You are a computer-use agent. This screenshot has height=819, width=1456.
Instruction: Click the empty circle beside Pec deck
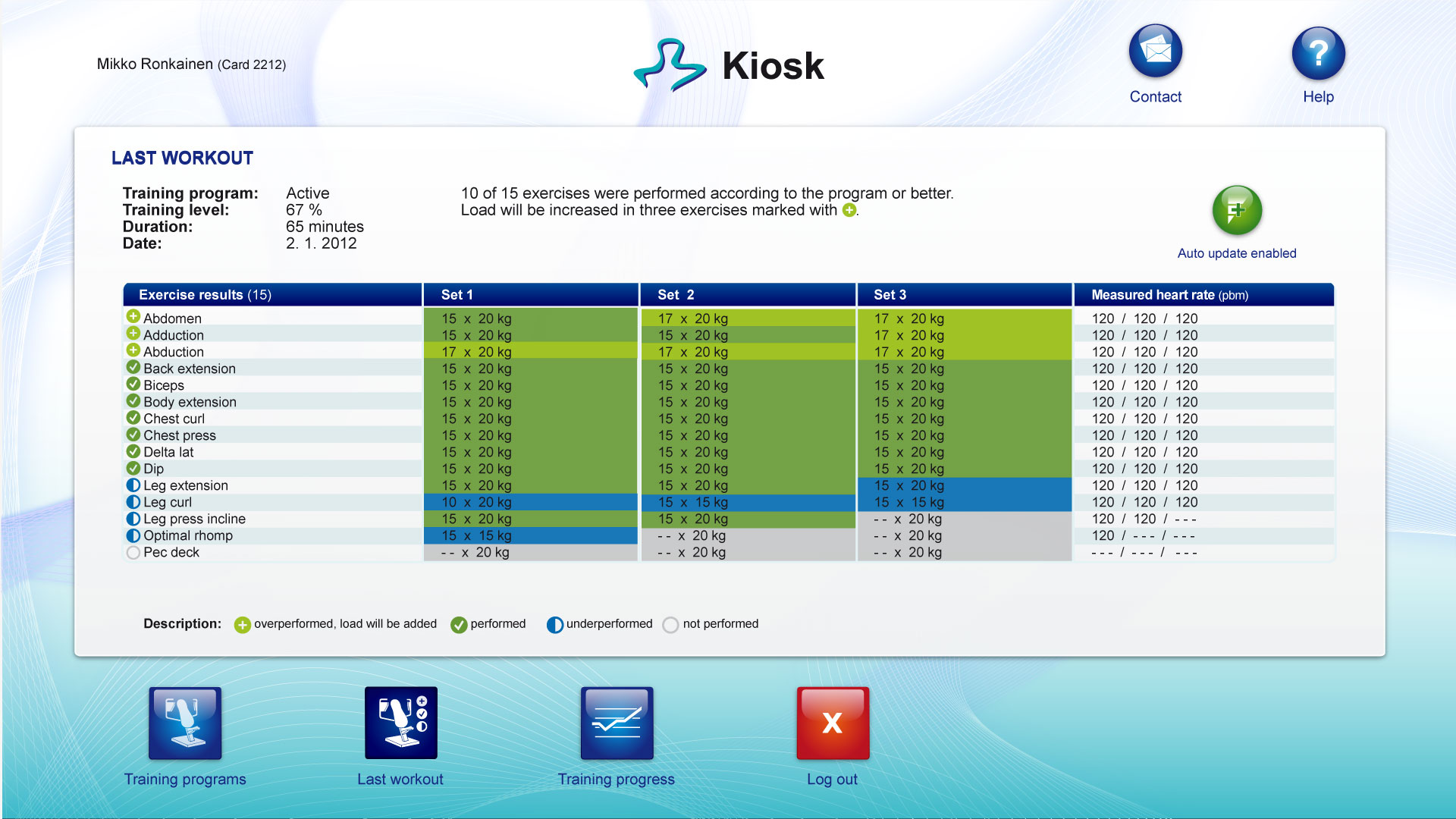pos(133,553)
